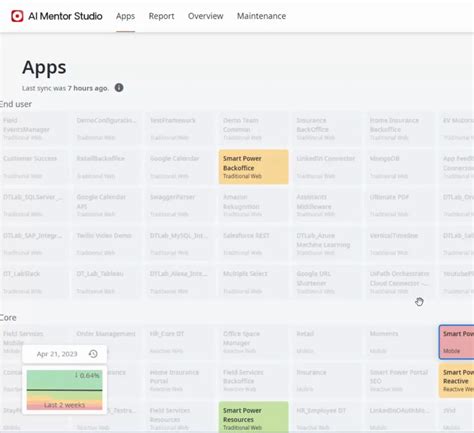474x433 pixels.
Task: Click the Last 2 weeks trend chart
Action: (x=65, y=390)
